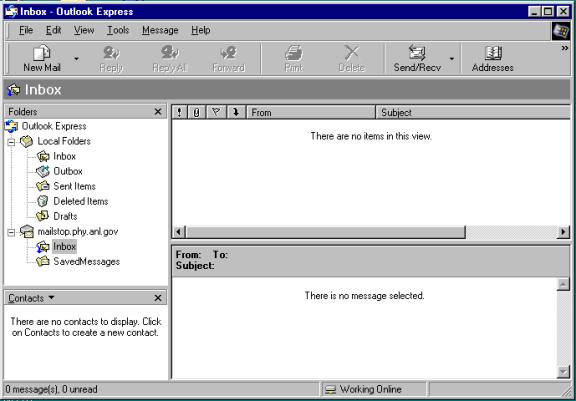The width and height of the screenshot is (576, 401).
Task: Open the Drafts folder
Action: coord(65,217)
